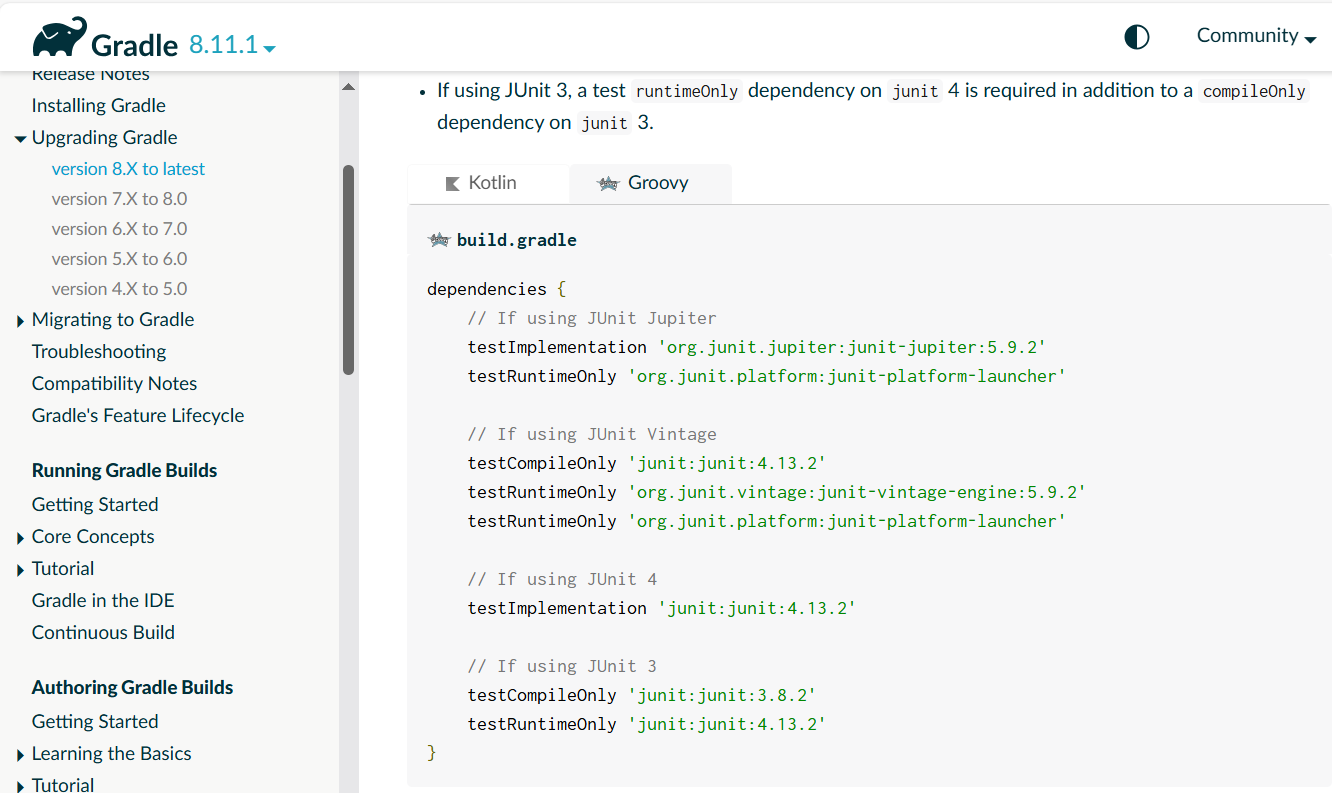Open the Release Notes page
Viewport: 1332px width, 793px height.
(x=90, y=74)
